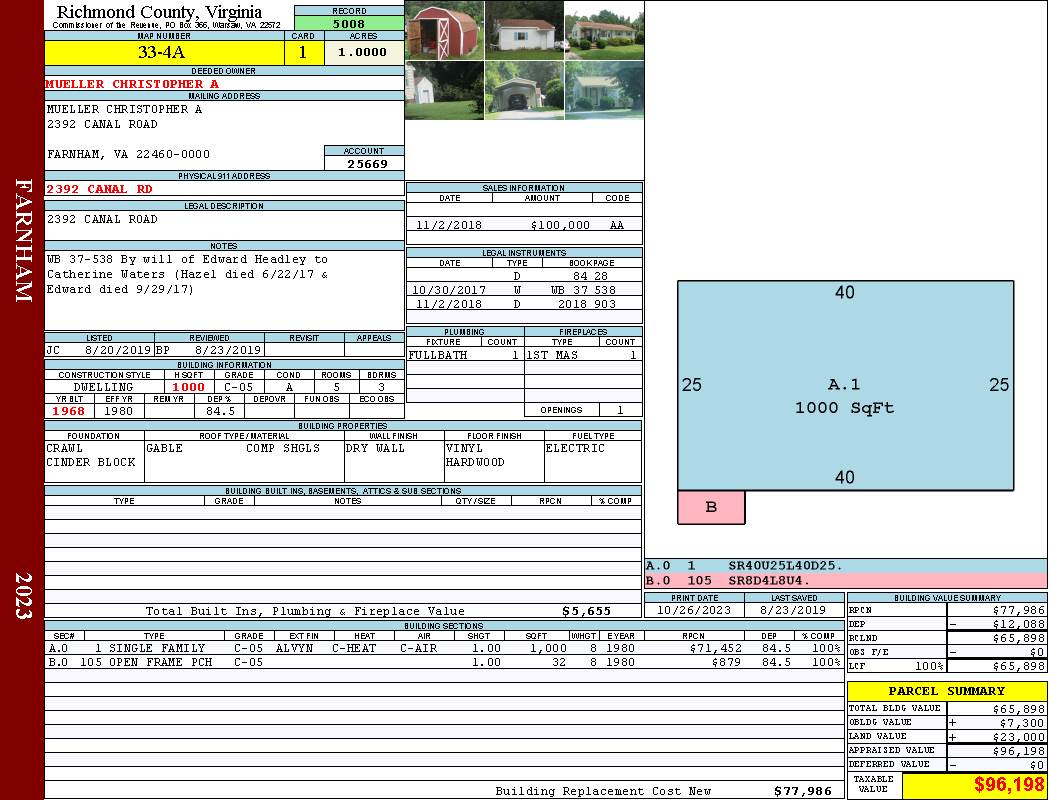Click foundation value CINDER BLOCK
Screen dimensions: 1050x800
[90, 462]
